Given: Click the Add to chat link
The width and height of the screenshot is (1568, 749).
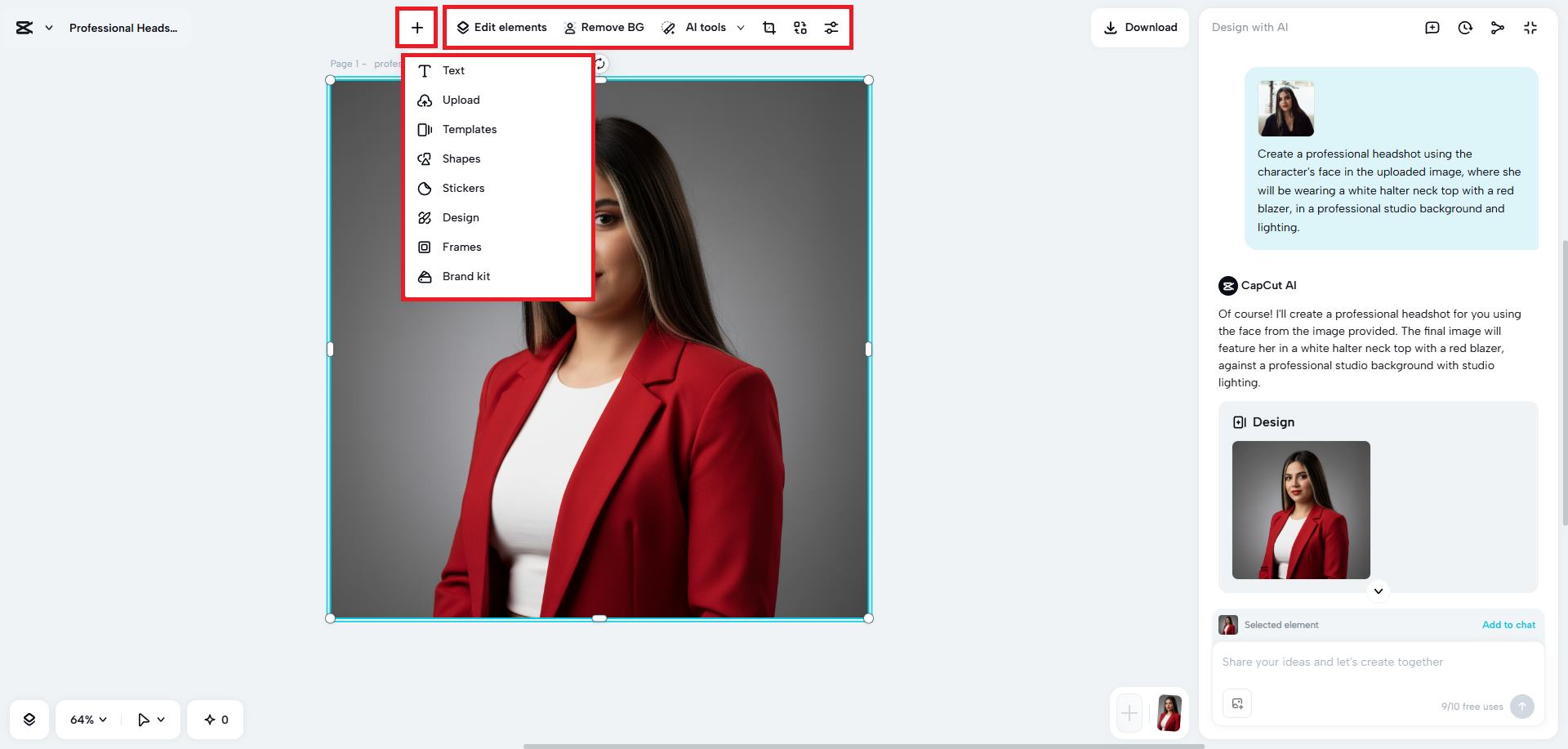Looking at the screenshot, I should [1508, 625].
